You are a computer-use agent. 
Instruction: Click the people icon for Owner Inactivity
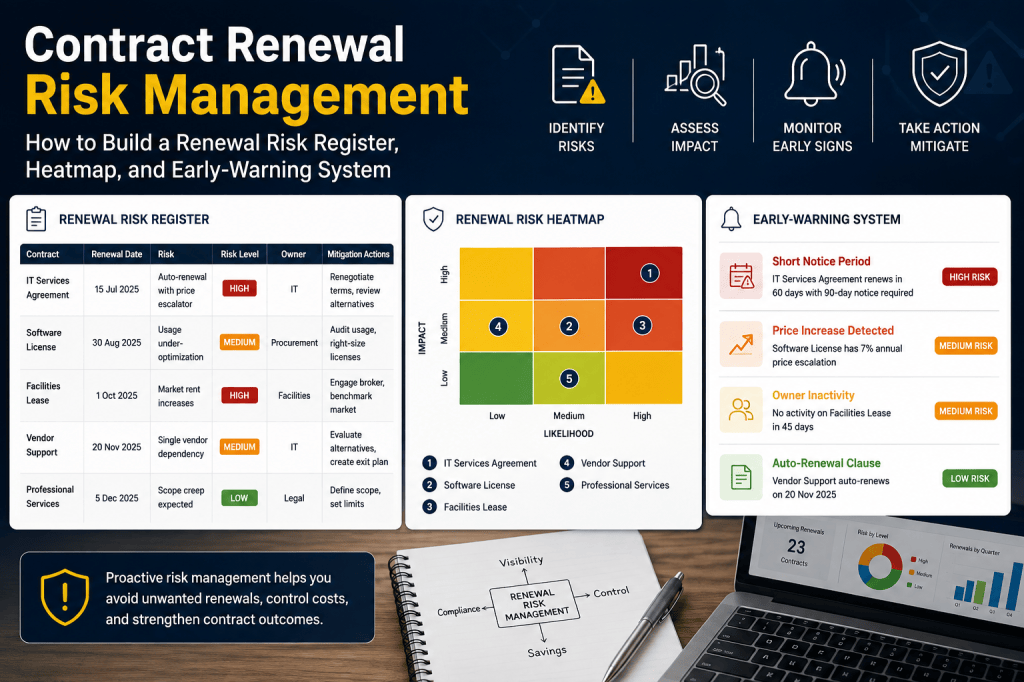pyautogui.click(x=741, y=410)
